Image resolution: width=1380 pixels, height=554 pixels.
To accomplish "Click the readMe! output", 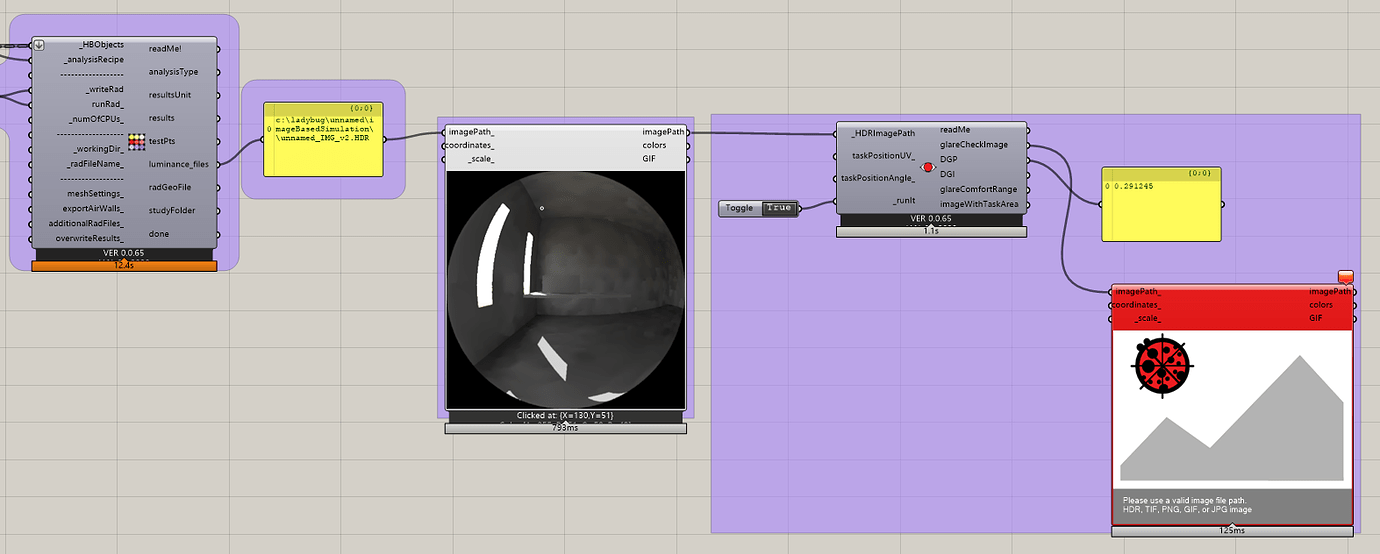I will pyautogui.click(x=165, y=48).
